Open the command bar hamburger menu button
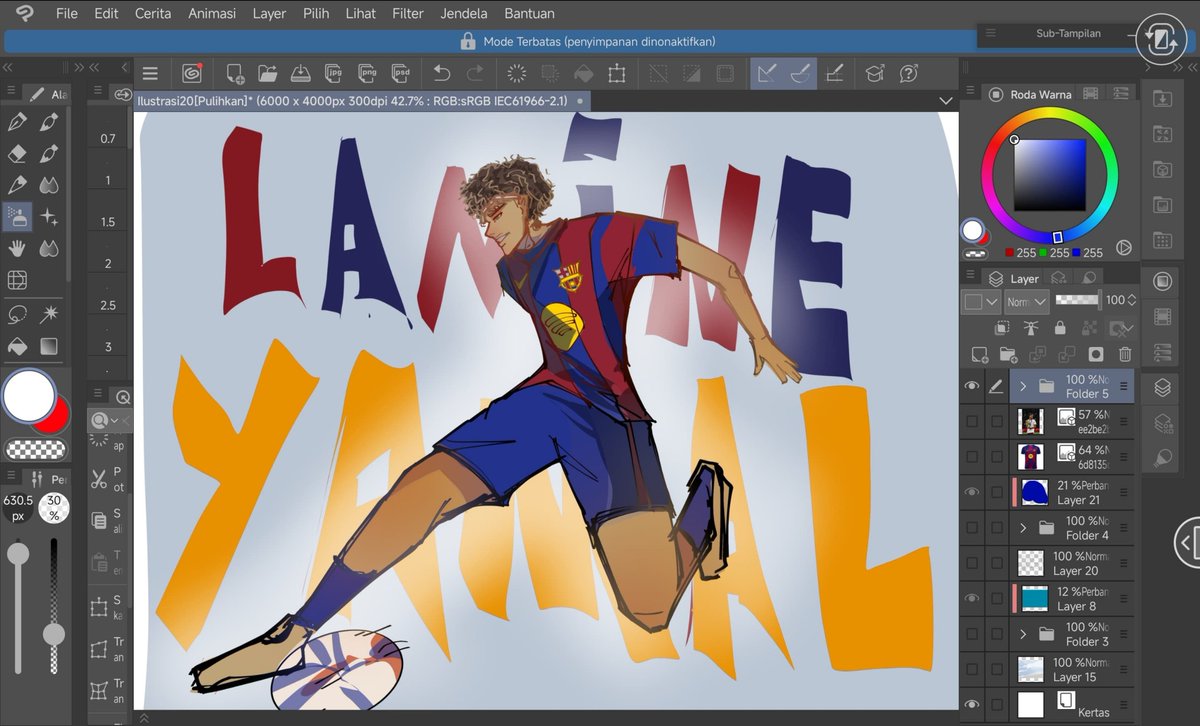 (x=150, y=73)
